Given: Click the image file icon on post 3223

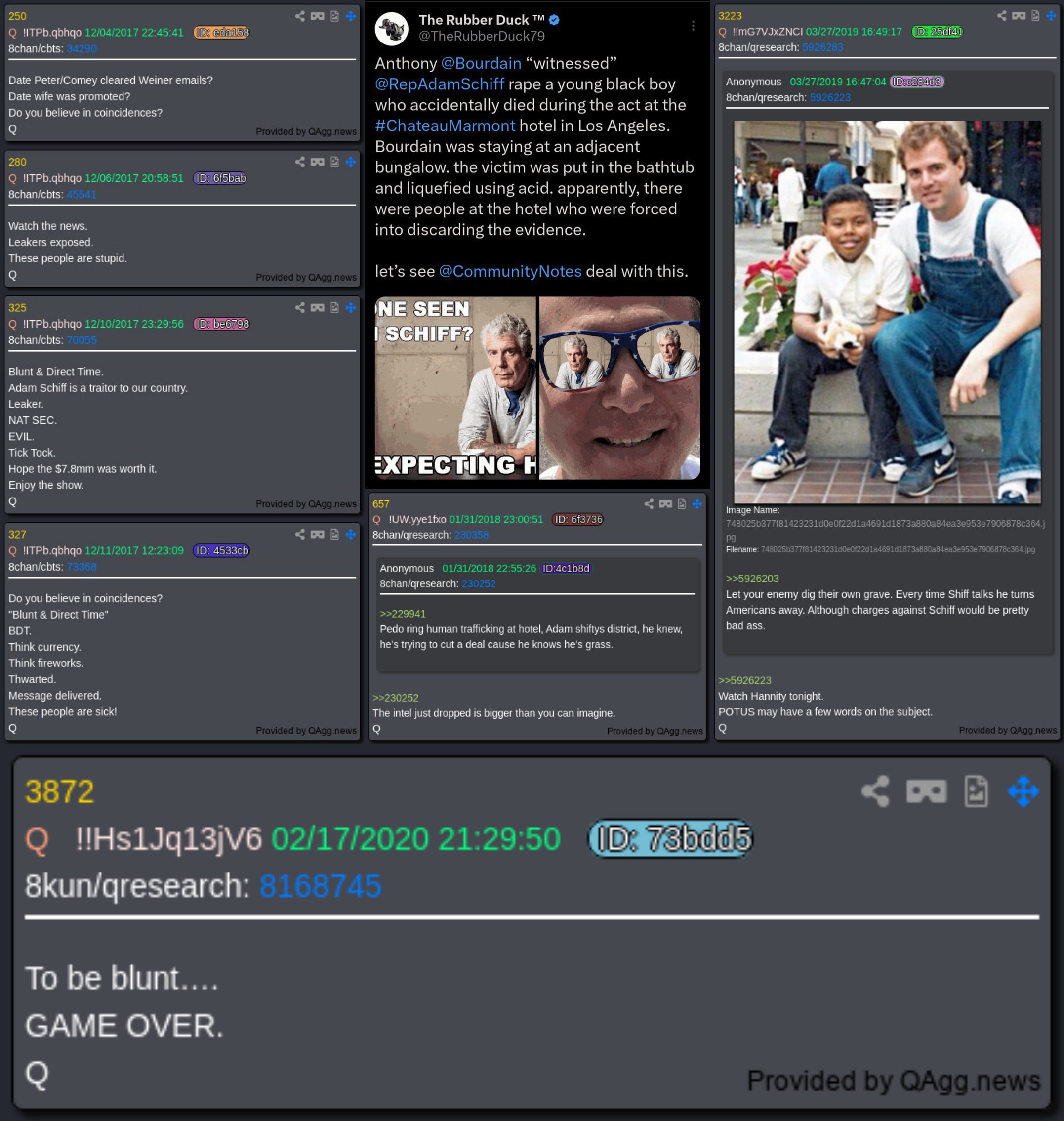Looking at the screenshot, I should [x=1036, y=16].
